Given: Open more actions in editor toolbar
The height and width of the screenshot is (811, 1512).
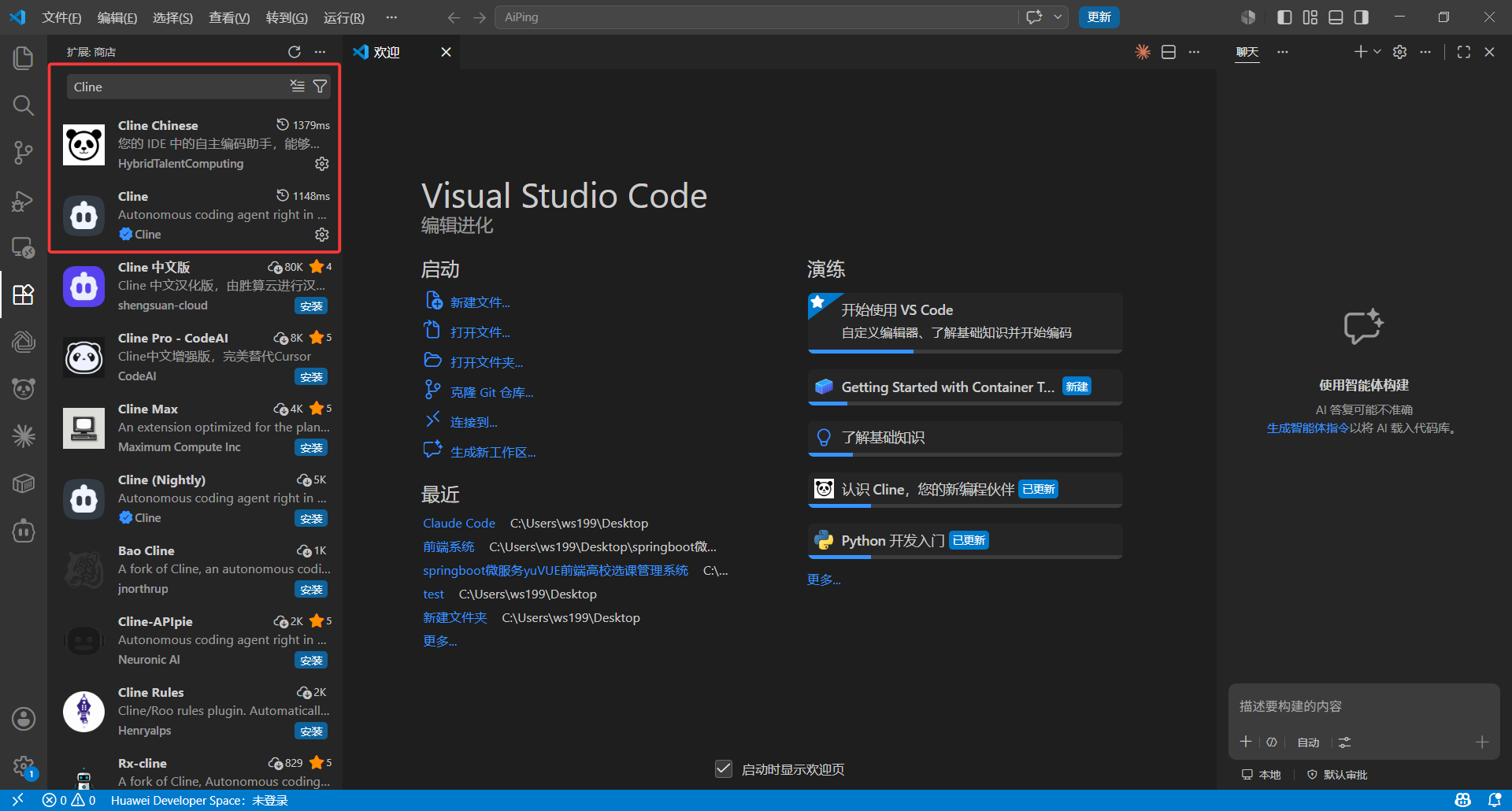Looking at the screenshot, I should tap(1194, 52).
